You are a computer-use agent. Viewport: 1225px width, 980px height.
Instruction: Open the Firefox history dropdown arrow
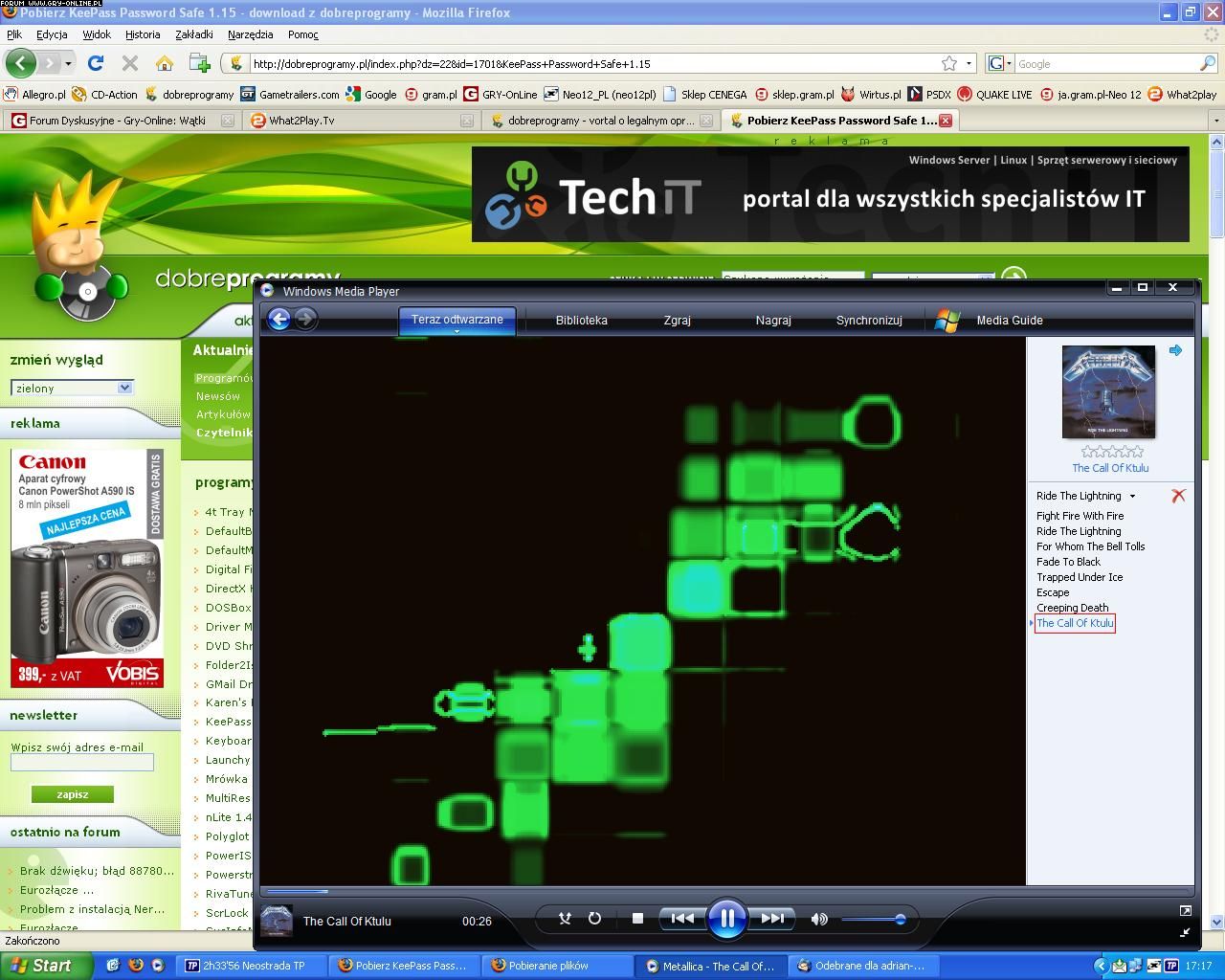tap(68, 63)
